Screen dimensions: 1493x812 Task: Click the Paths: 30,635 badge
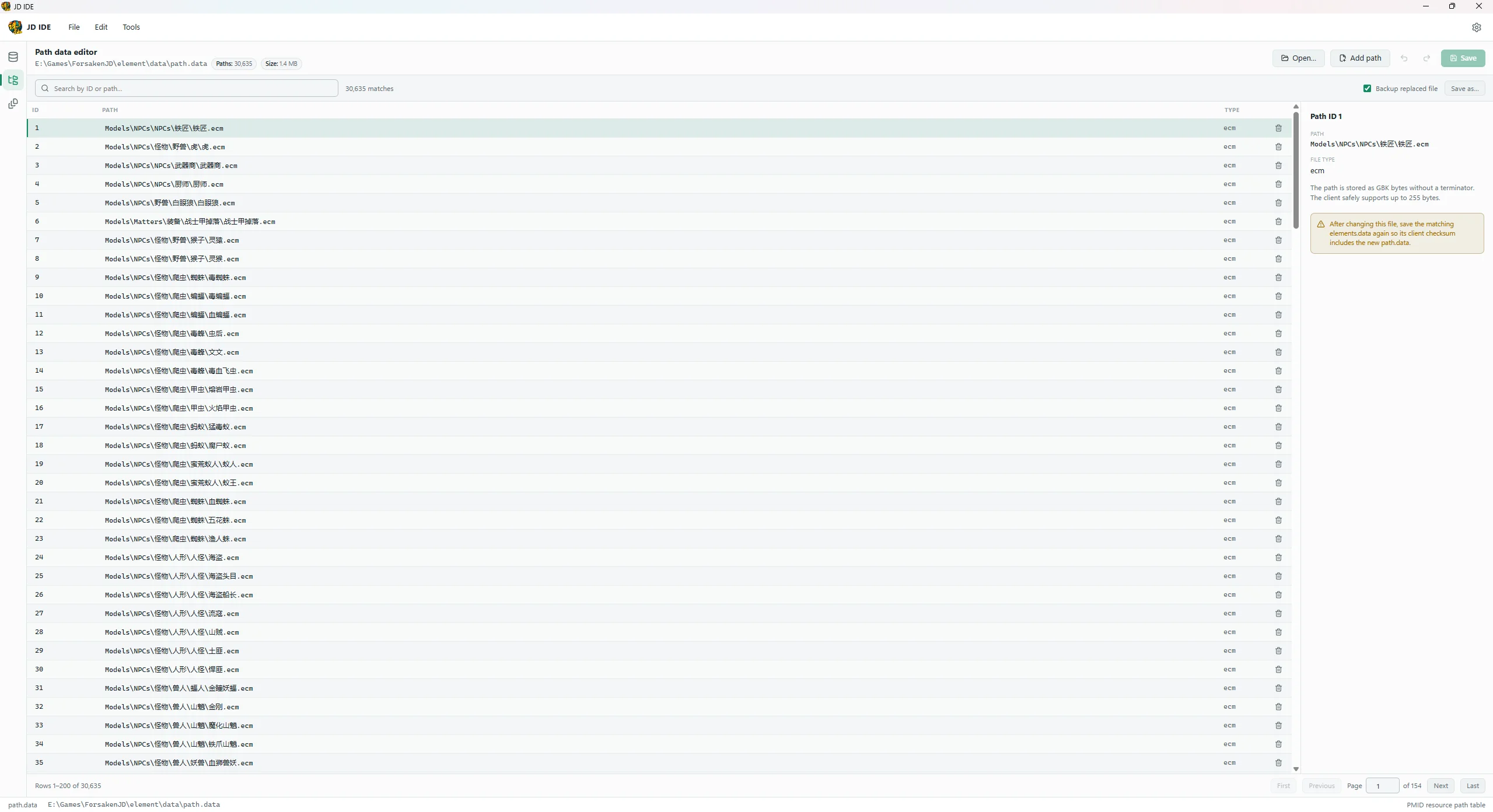(x=234, y=64)
